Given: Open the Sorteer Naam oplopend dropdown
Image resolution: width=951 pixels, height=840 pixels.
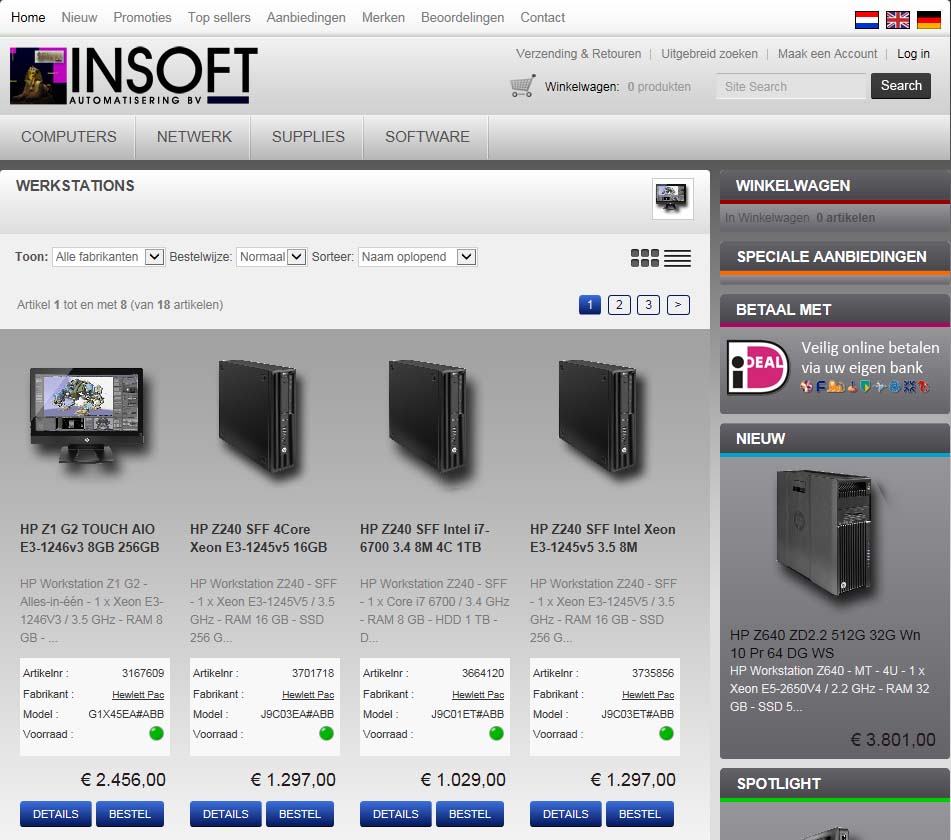Looking at the screenshot, I should 417,257.
